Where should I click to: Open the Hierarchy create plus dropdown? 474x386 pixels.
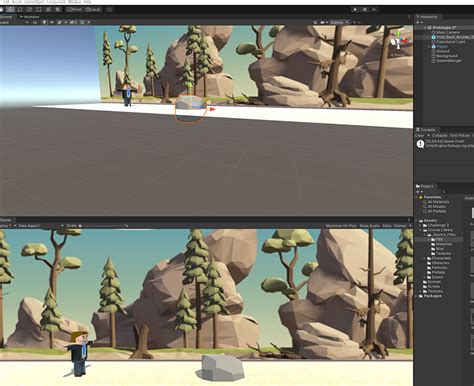tap(419, 22)
